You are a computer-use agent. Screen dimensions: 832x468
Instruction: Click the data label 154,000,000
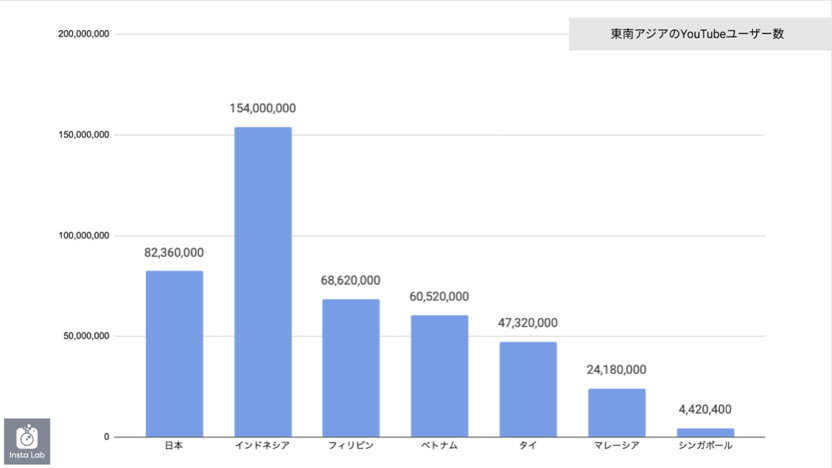pos(263,108)
